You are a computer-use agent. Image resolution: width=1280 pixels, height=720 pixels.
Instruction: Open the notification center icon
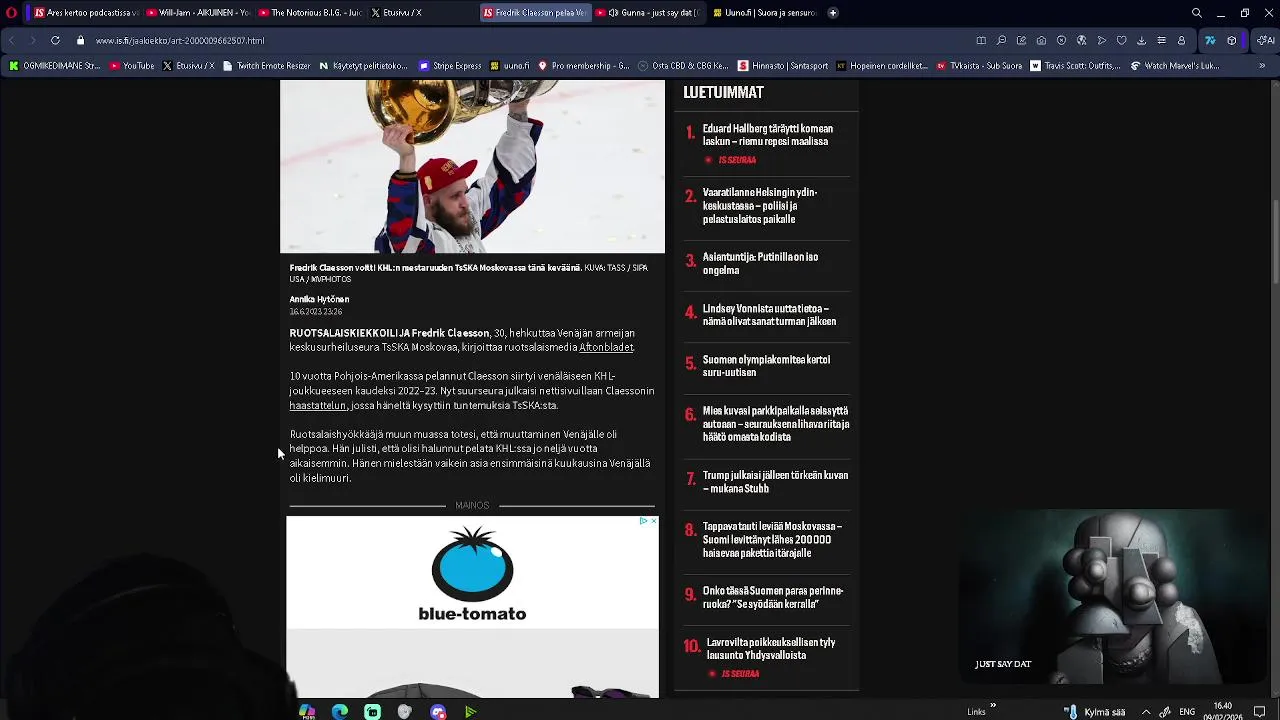tap(1260, 712)
